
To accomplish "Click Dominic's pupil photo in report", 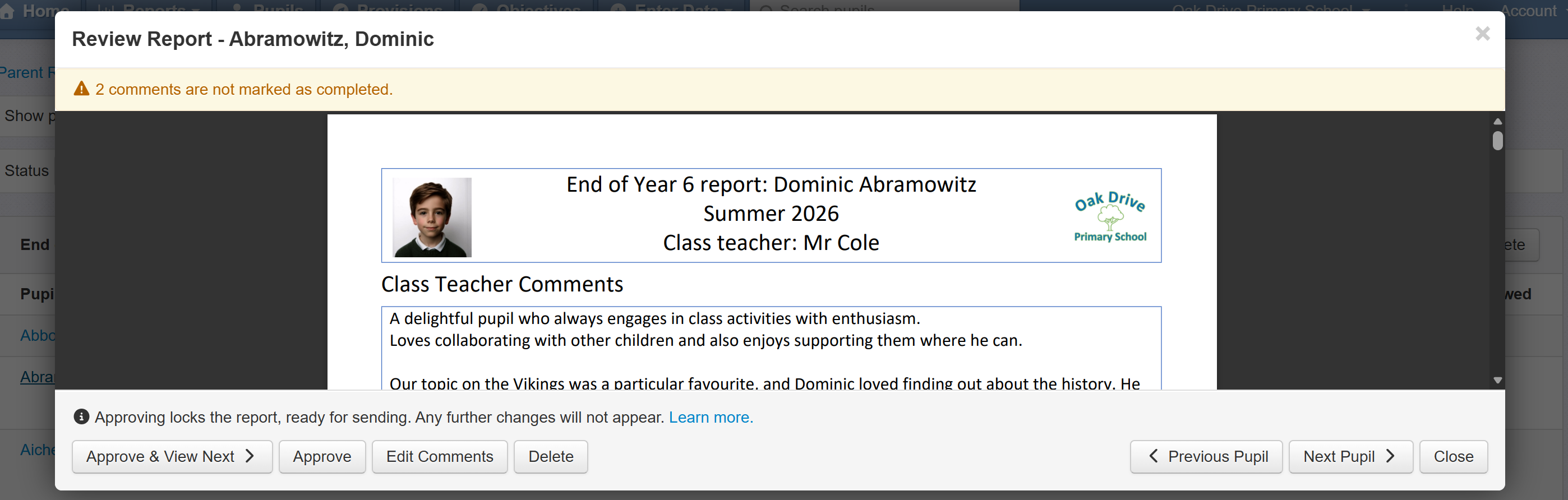I will pos(432,217).
